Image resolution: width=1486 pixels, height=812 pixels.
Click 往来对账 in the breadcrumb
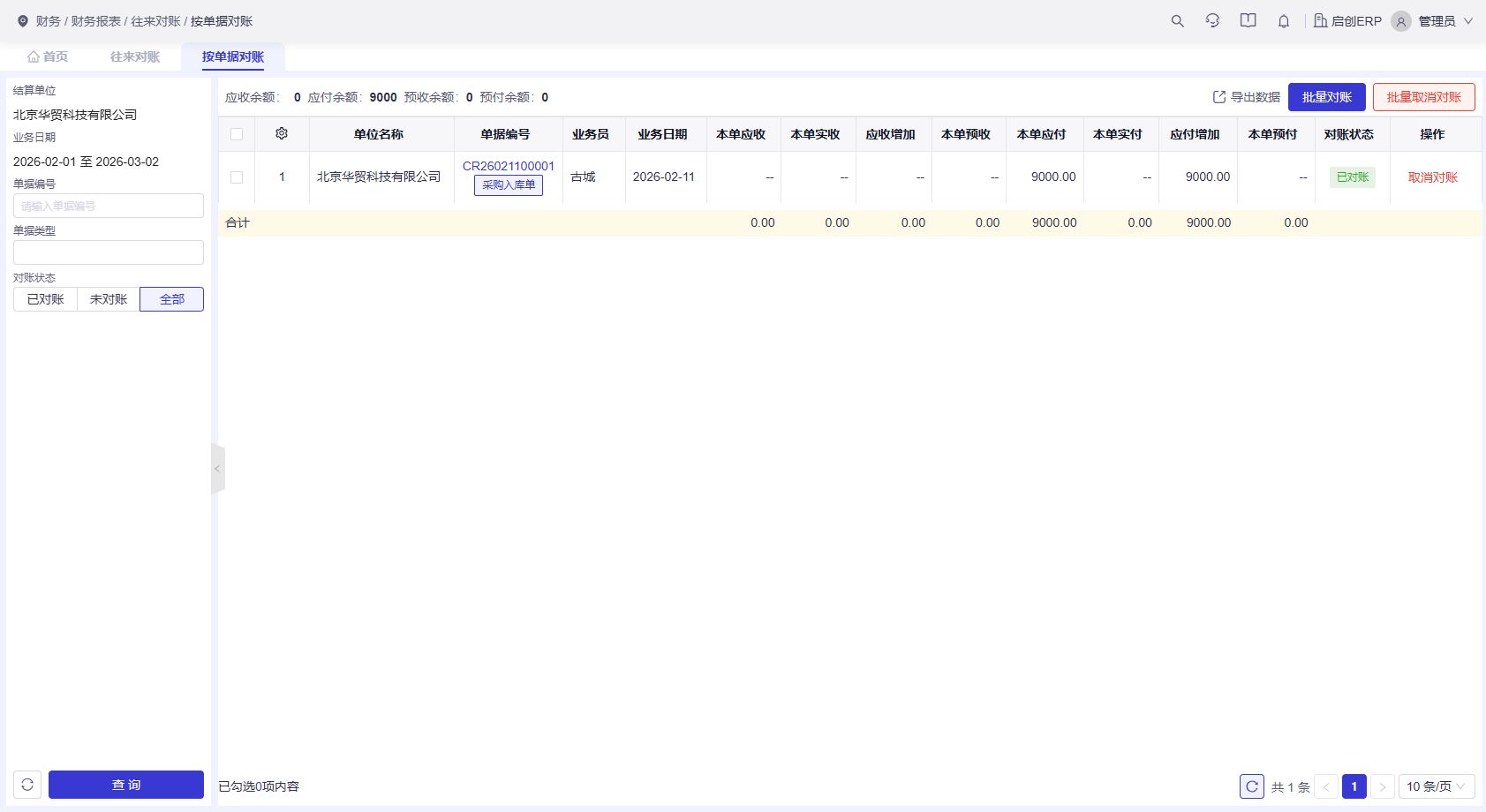pos(156,21)
